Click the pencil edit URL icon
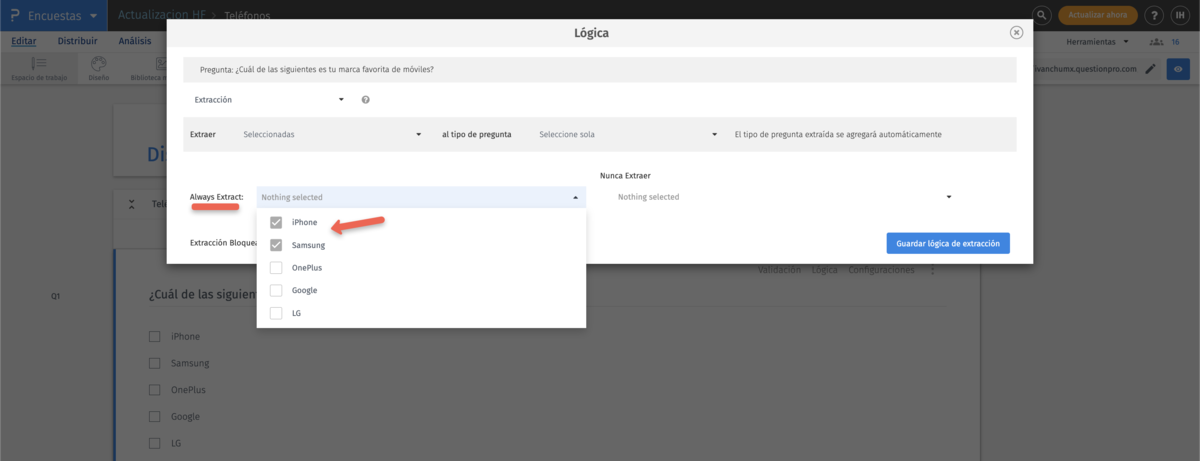This screenshot has width=1200, height=461. point(1151,69)
